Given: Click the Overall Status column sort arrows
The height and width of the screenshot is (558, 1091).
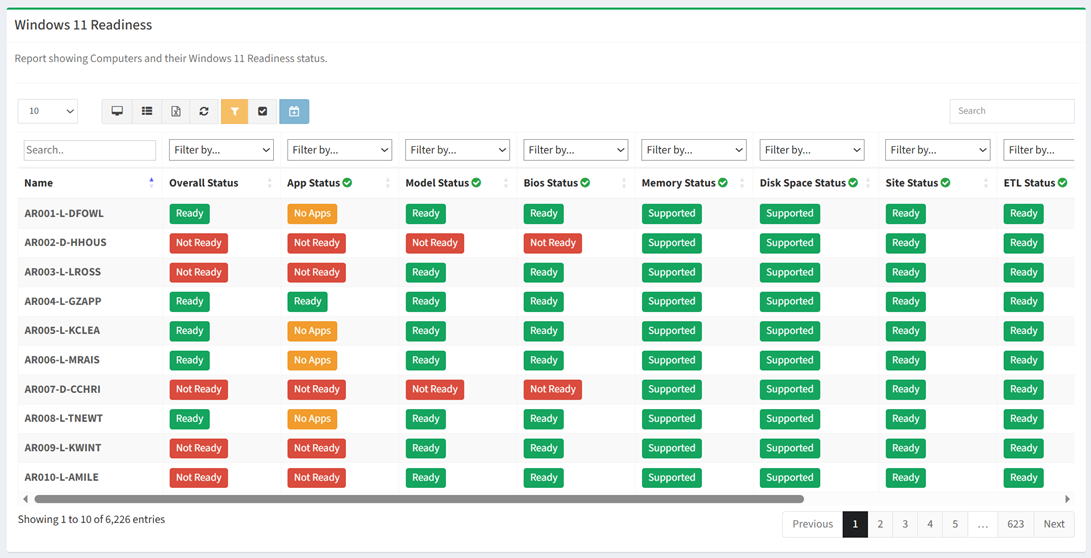Looking at the screenshot, I should 269,183.
